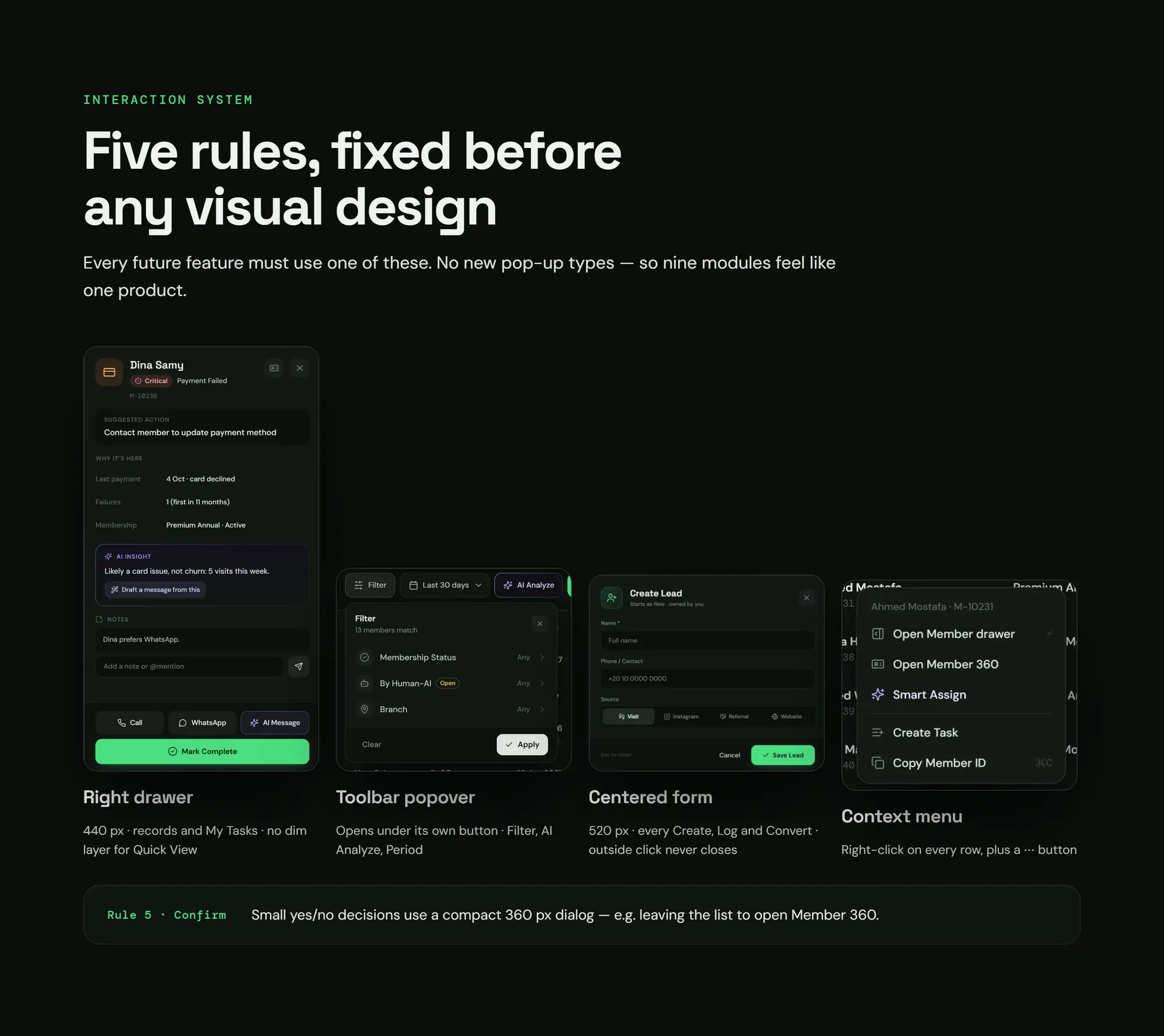Select Visit as lead source
Image resolution: width=1164 pixels, height=1036 pixels.
629,716
